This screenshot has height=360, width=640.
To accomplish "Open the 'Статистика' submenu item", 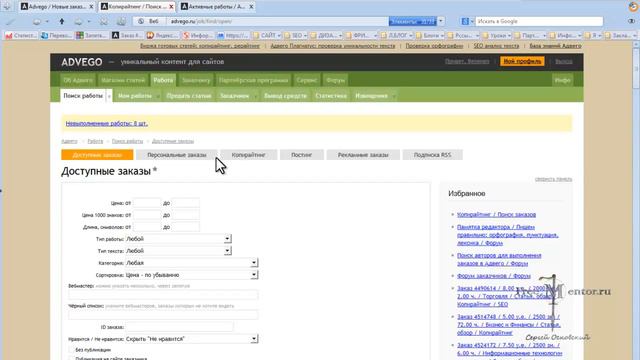I will pyautogui.click(x=331, y=96).
